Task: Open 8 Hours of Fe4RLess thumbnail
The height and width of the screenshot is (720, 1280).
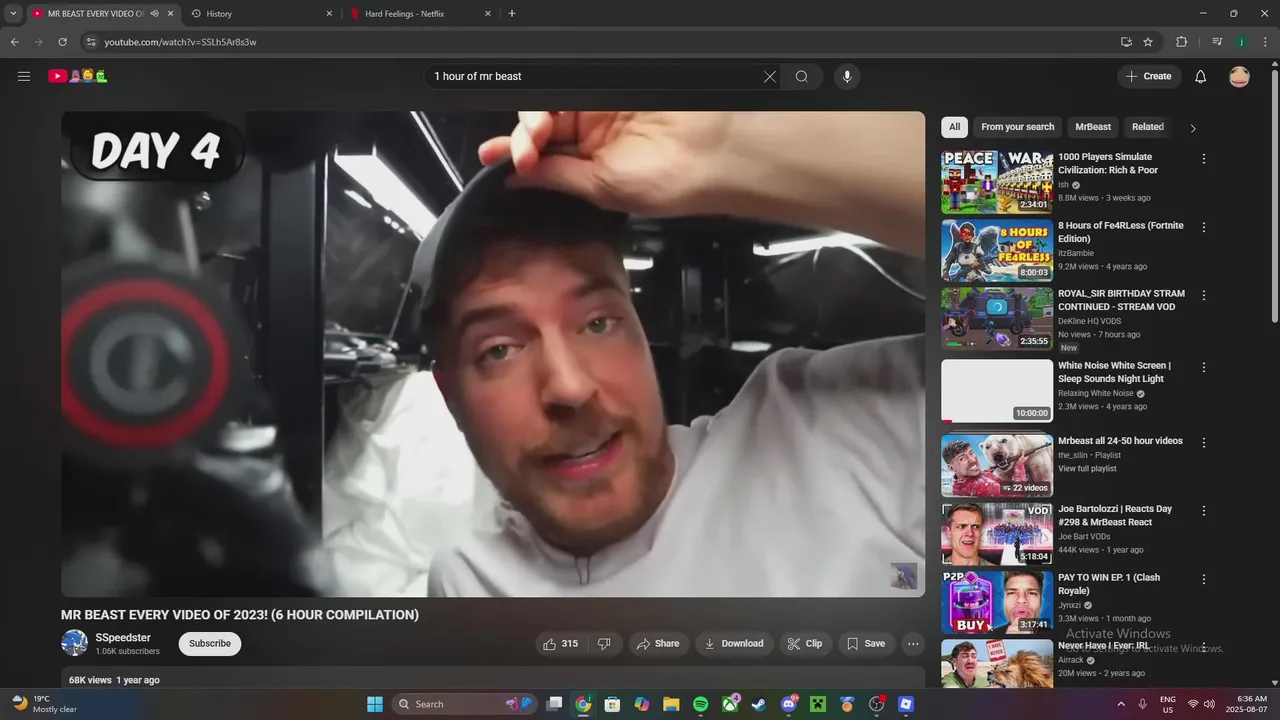Action: pyautogui.click(x=997, y=251)
